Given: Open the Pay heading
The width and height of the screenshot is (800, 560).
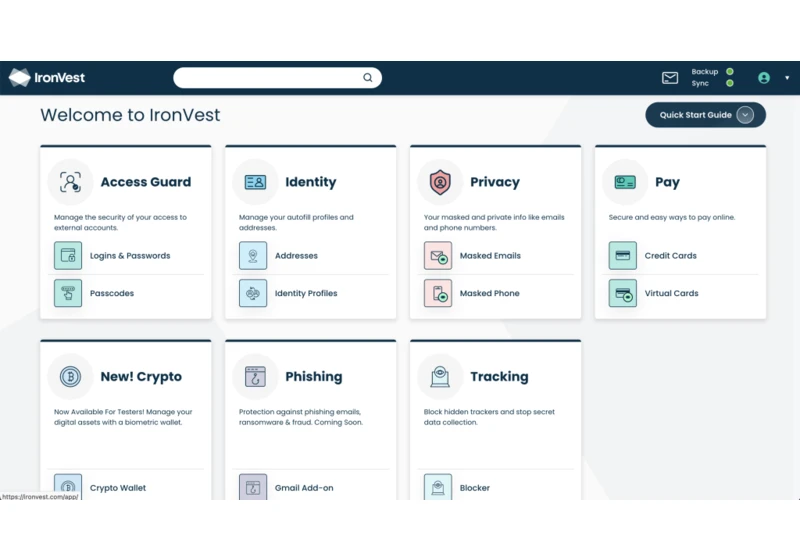Looking at the screenshot, I should 667,182.
